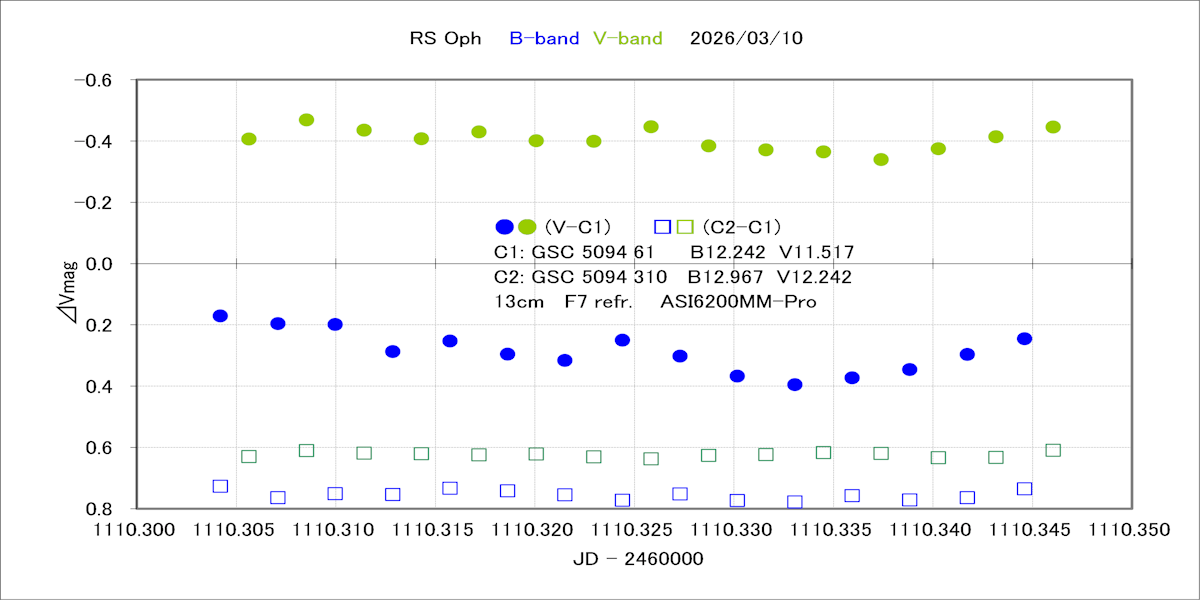
Task: Click the rightmost green hollow square point
Action: point(1053,450)
